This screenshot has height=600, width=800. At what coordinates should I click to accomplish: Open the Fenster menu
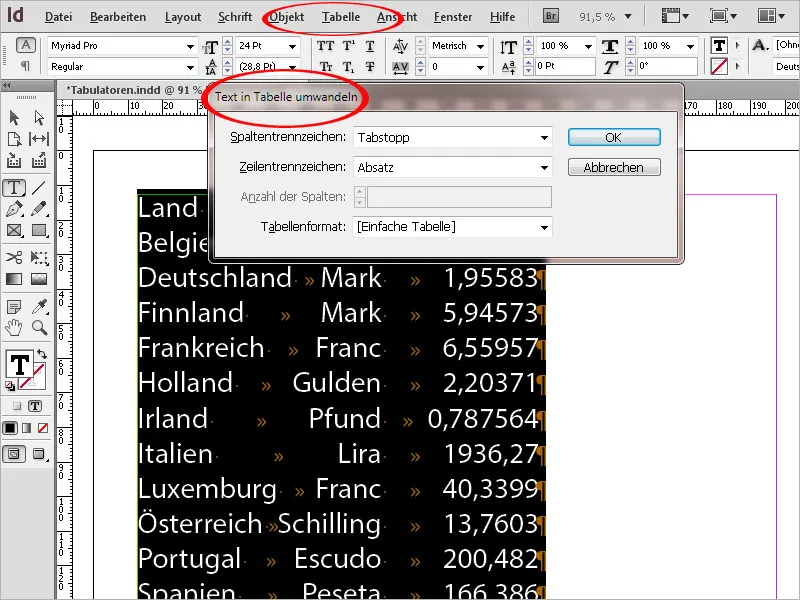pos(453,17)
